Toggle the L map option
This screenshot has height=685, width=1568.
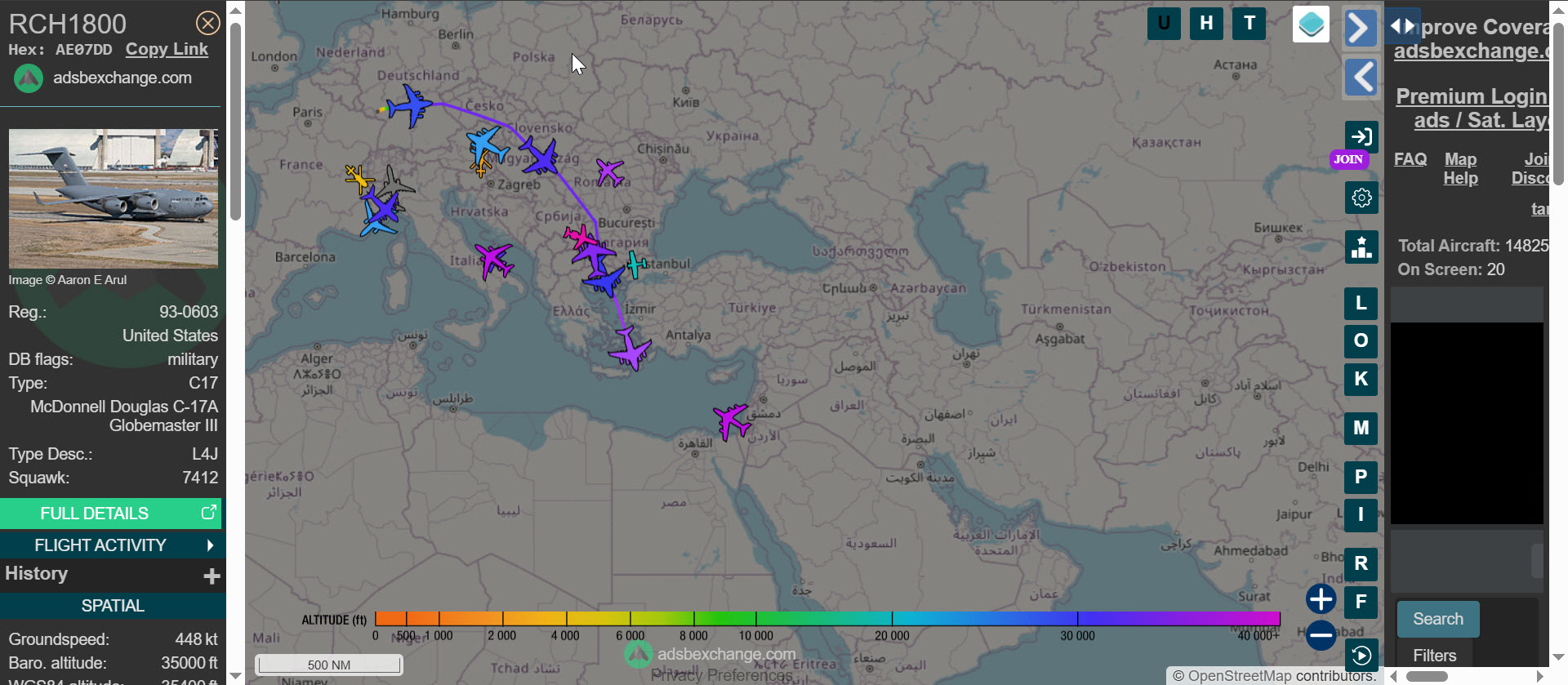pyautogui.click(x=1361, y=304)
